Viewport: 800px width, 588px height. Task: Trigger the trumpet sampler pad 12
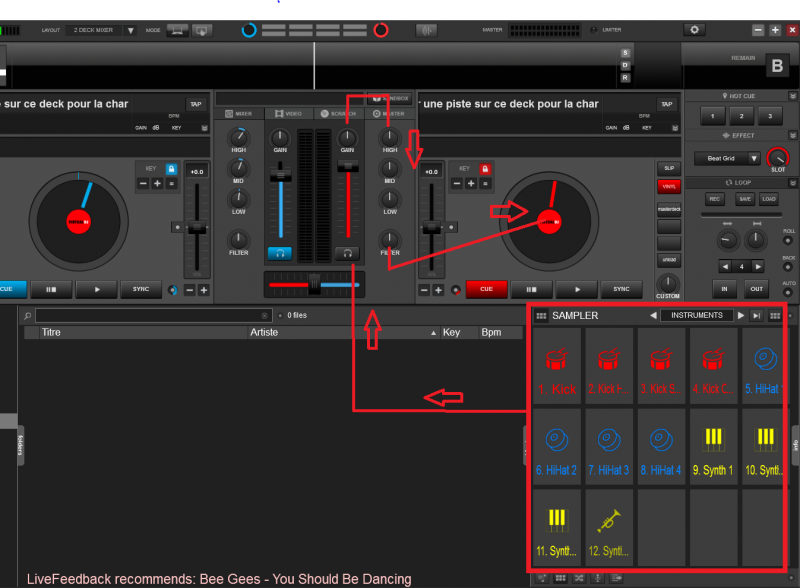608,528
